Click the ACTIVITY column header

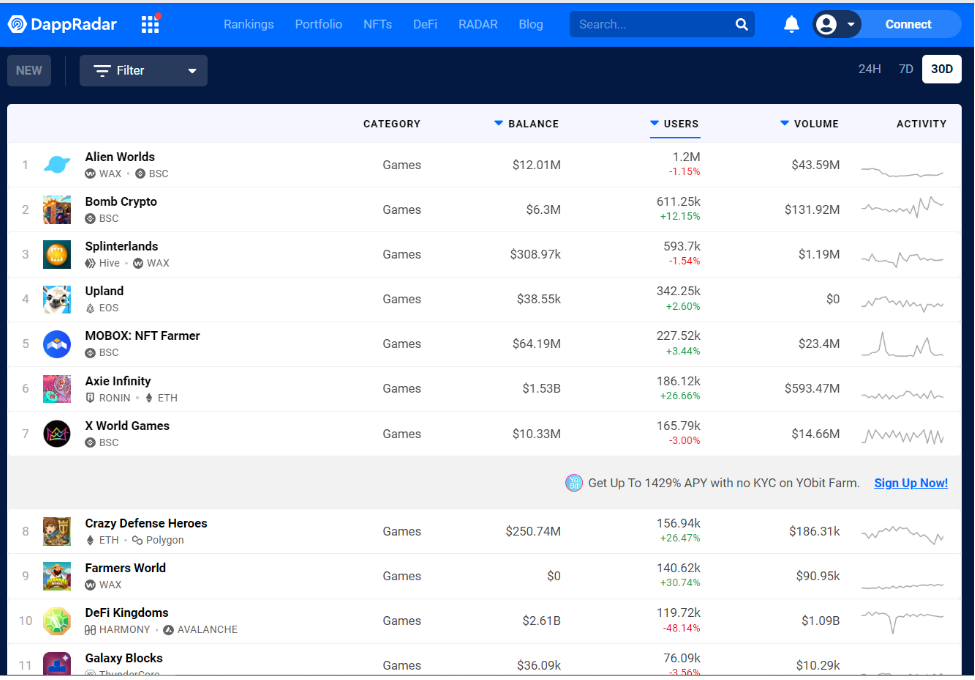tap(922, 124)
